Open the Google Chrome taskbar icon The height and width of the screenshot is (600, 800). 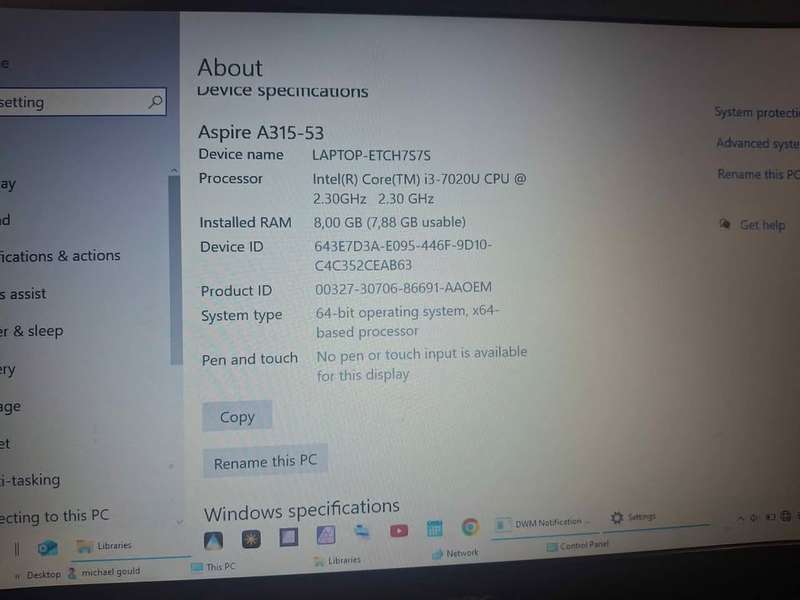pyautogui.click(x=470, y=527)
